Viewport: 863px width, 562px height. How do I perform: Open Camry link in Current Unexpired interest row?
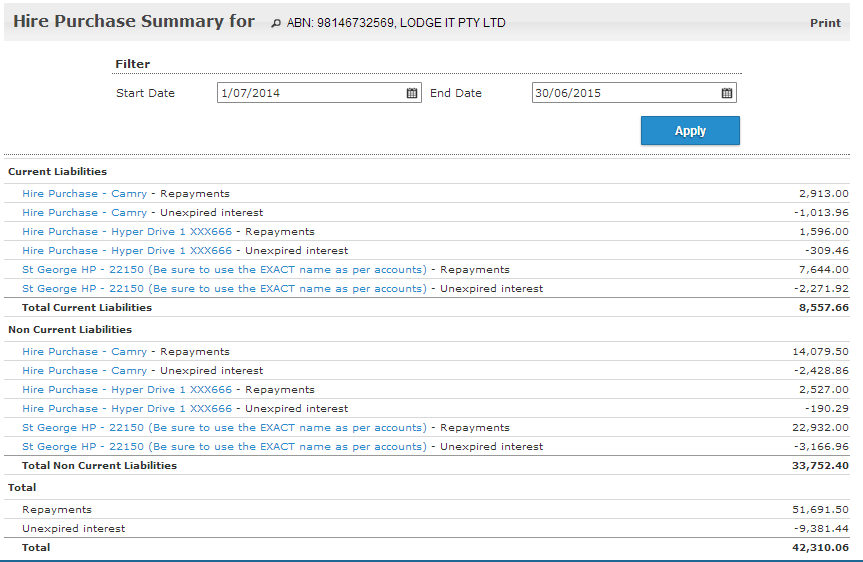point(85,212)
